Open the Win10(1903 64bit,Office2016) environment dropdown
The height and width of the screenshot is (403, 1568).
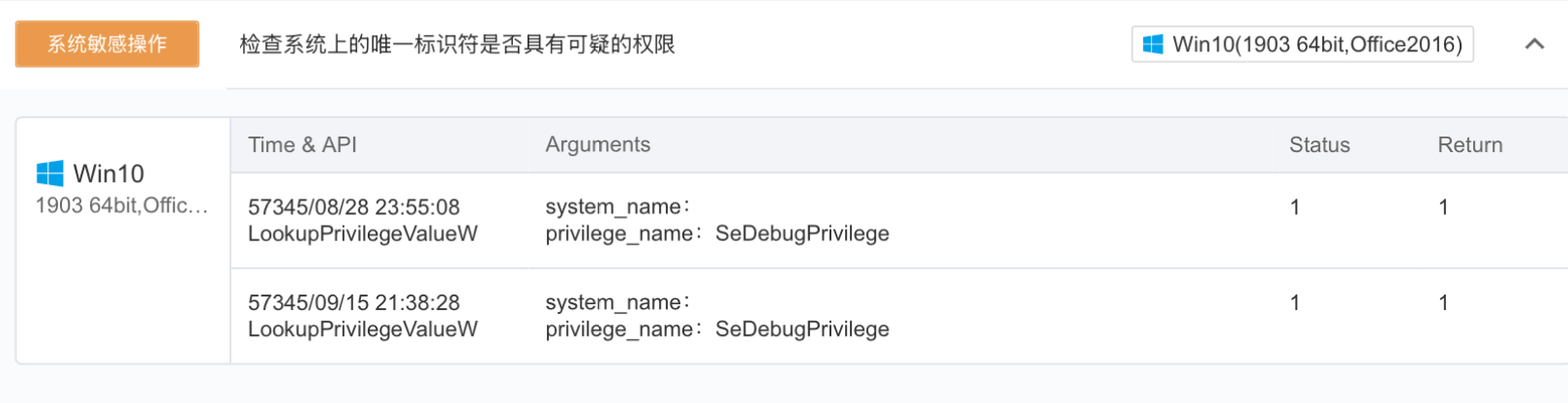pyautogui.click(x=1302, y=45)
